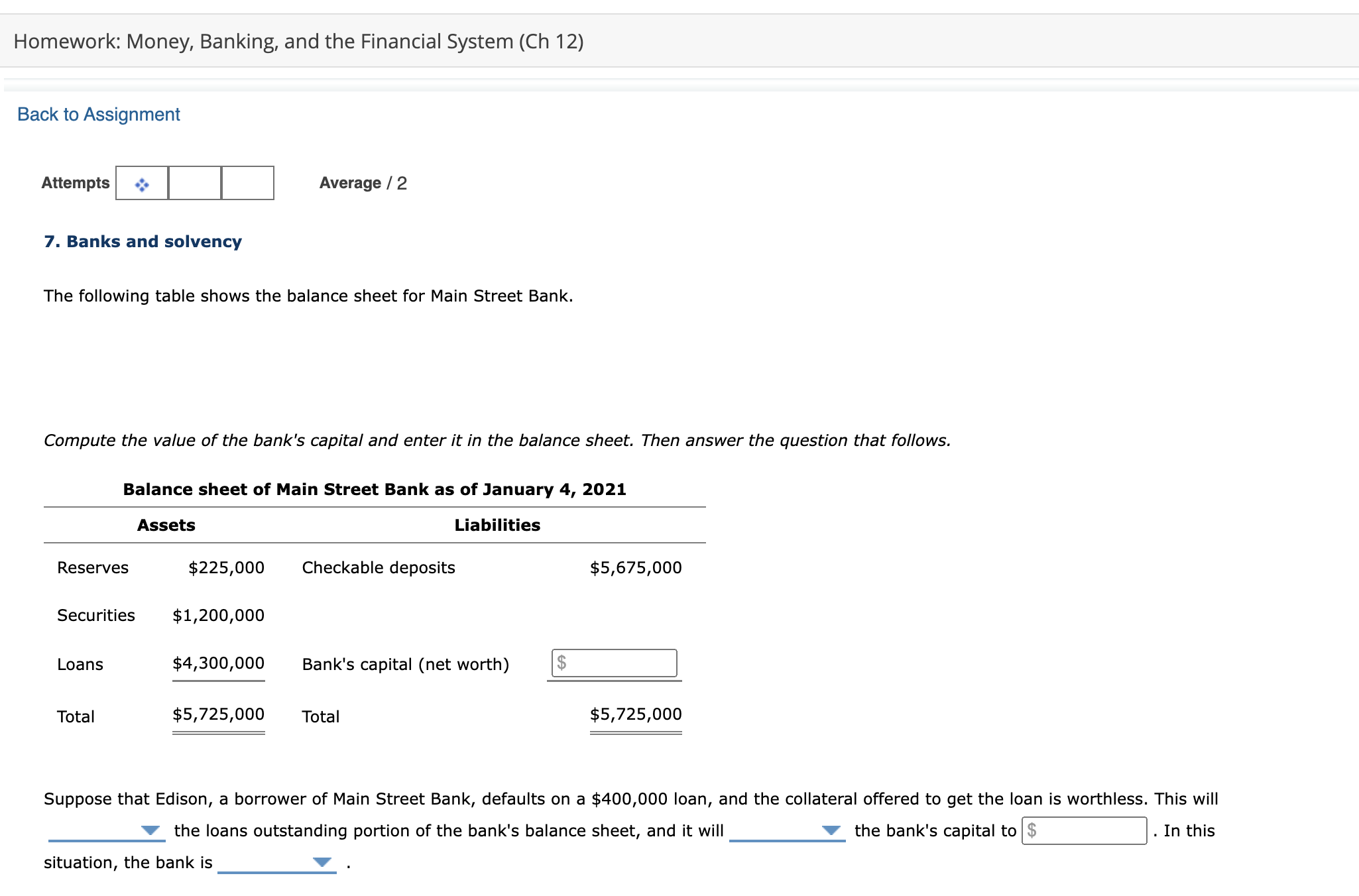Click the Liabilities column header
The image size is (1359, 896).
497,524
